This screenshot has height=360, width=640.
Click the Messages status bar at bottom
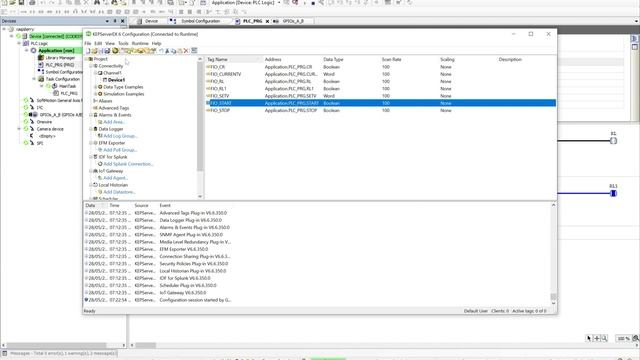60,353
